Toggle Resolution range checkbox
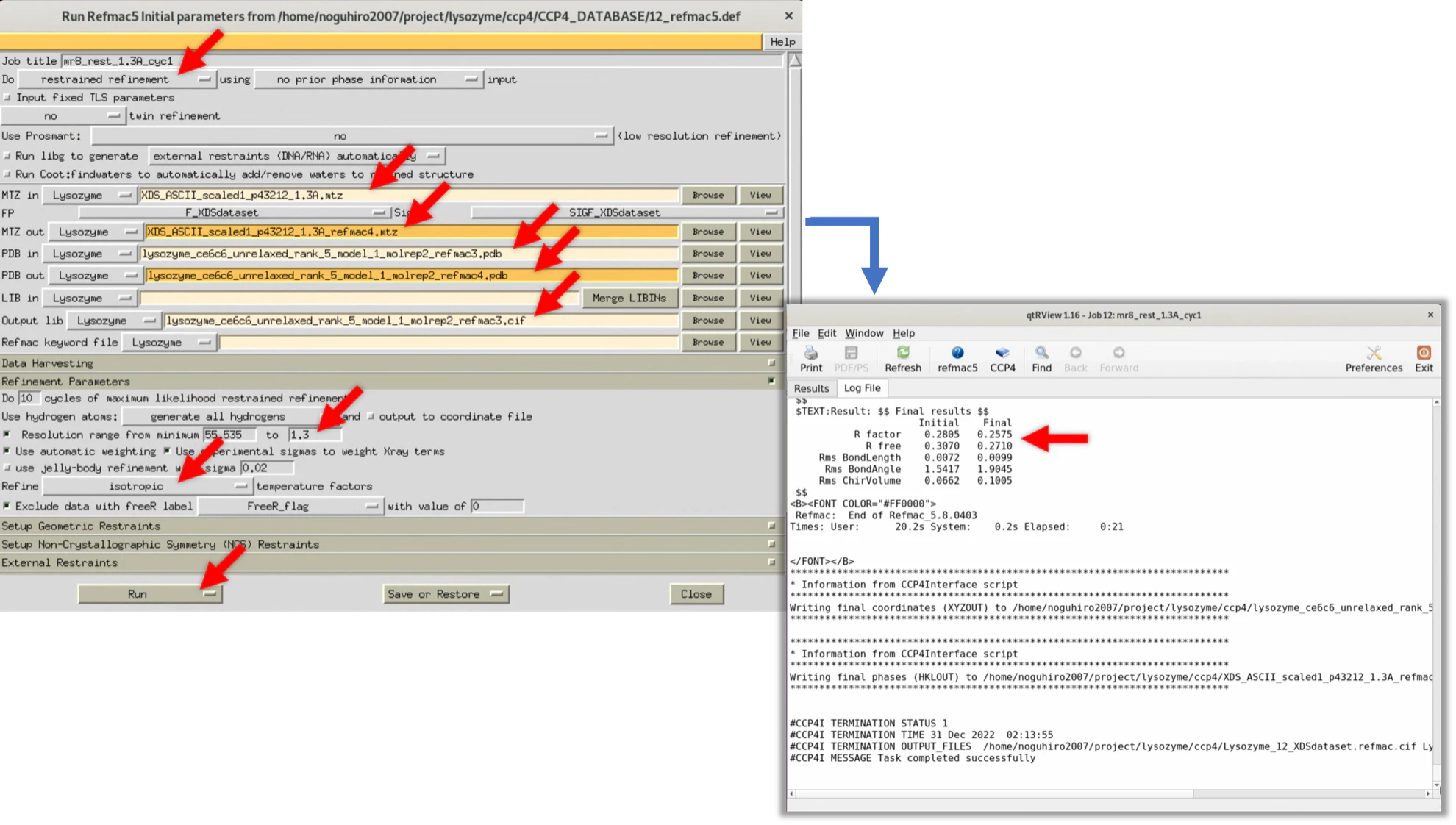 point(7,435)
